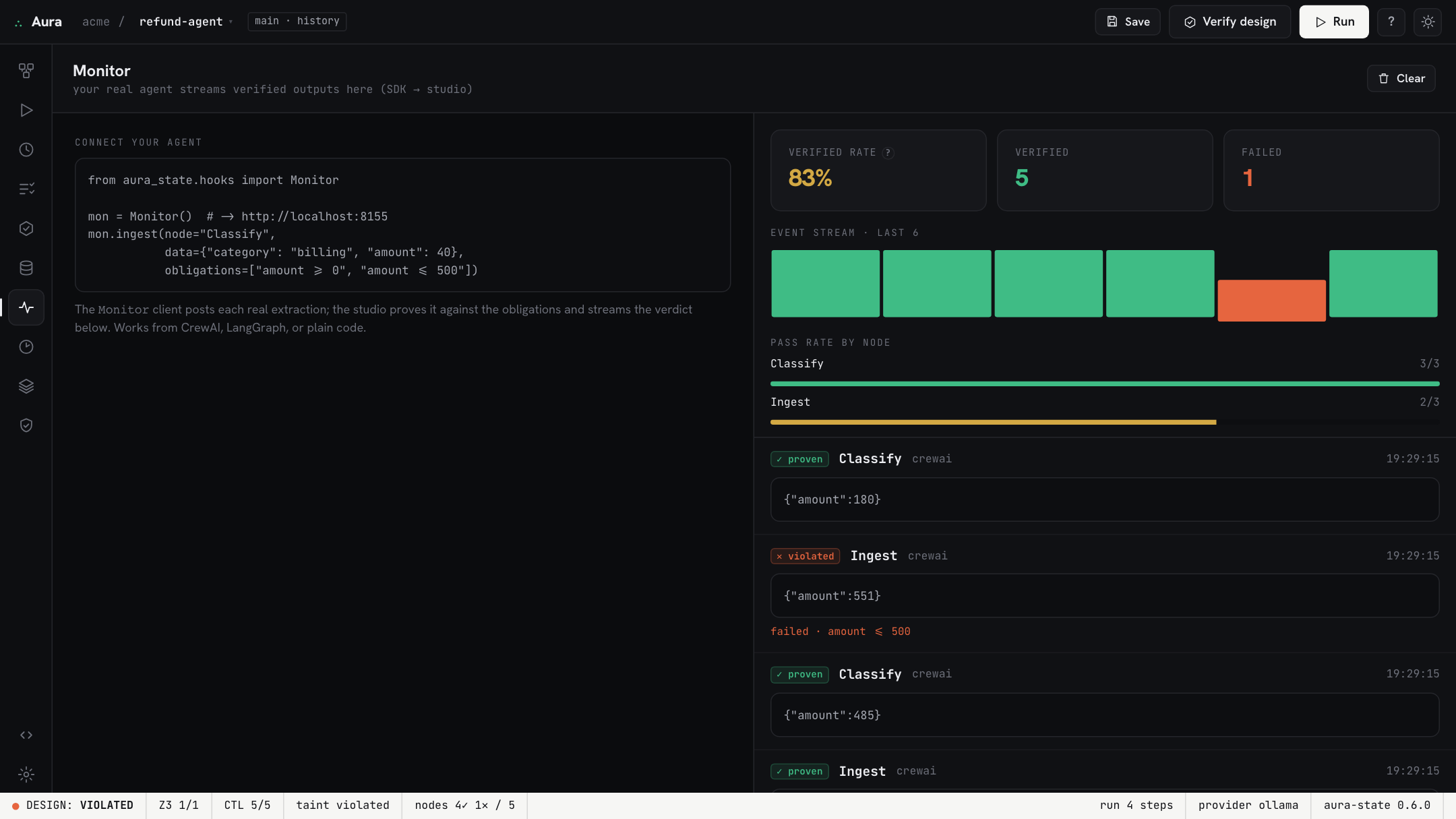Open the gauge timer sidebar icon
1456x819 pixels.
[26, 346]
